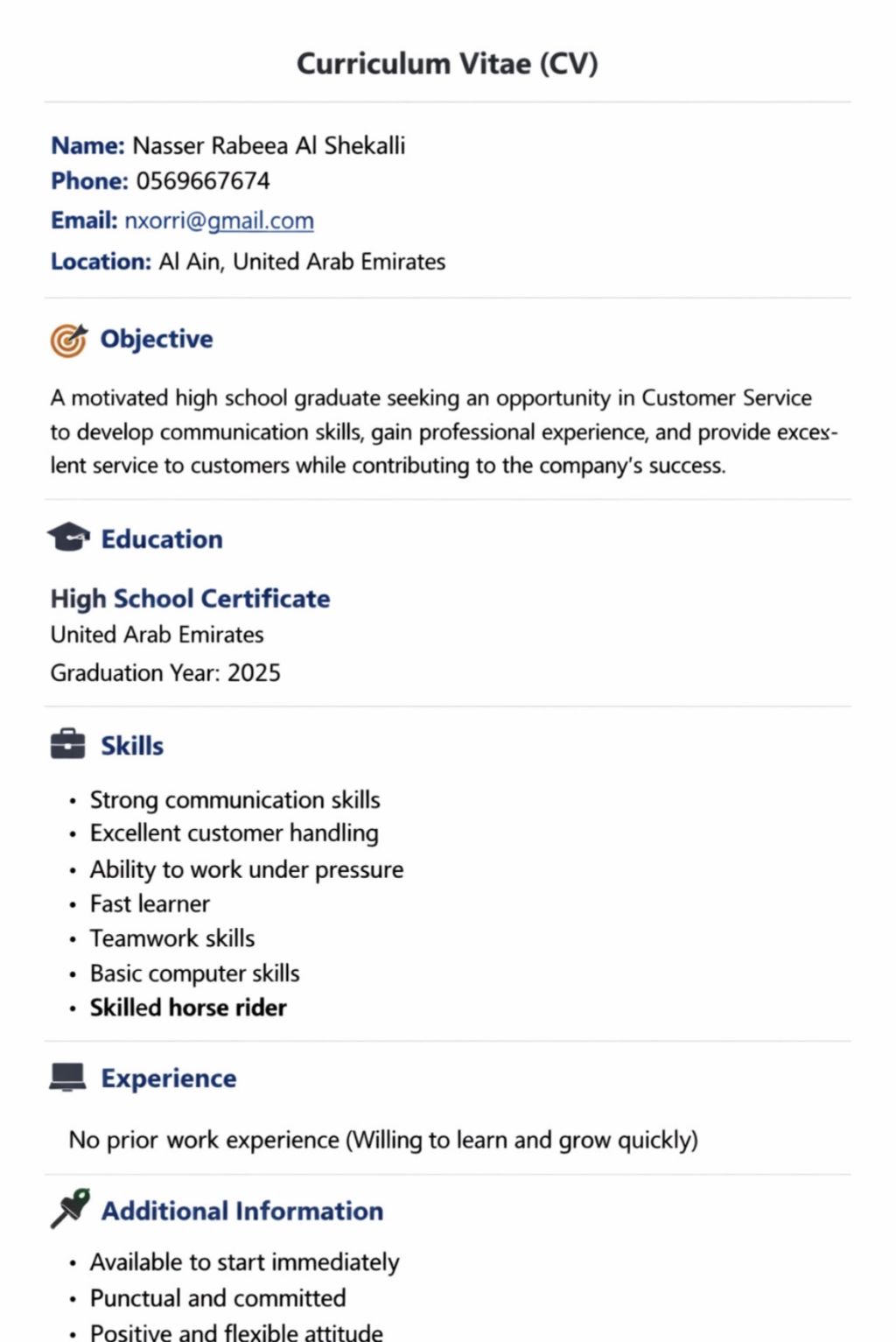Click the Graduation Year: 2025 line
The height and width of the screenshot is (1342, 896).
[165, 673]
